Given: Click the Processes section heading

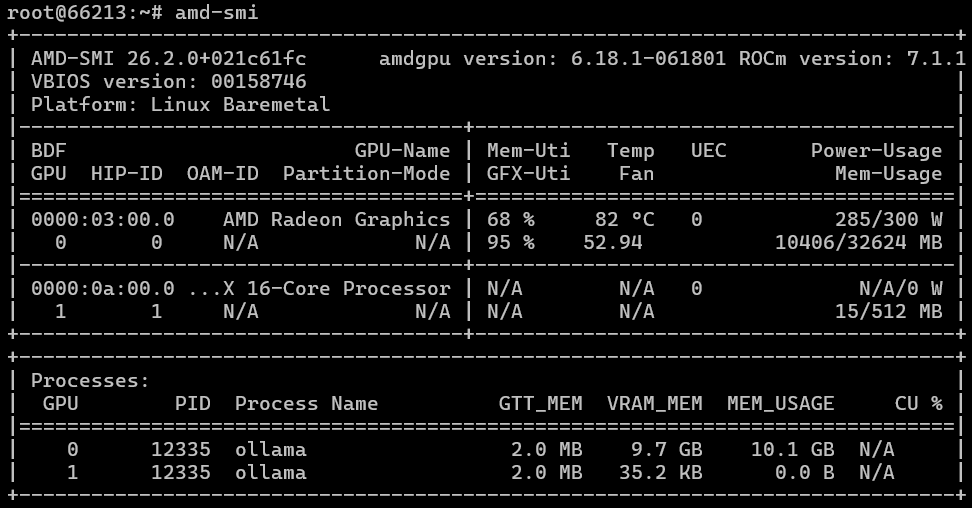Looking at the screenshot, I should point(90,381).
